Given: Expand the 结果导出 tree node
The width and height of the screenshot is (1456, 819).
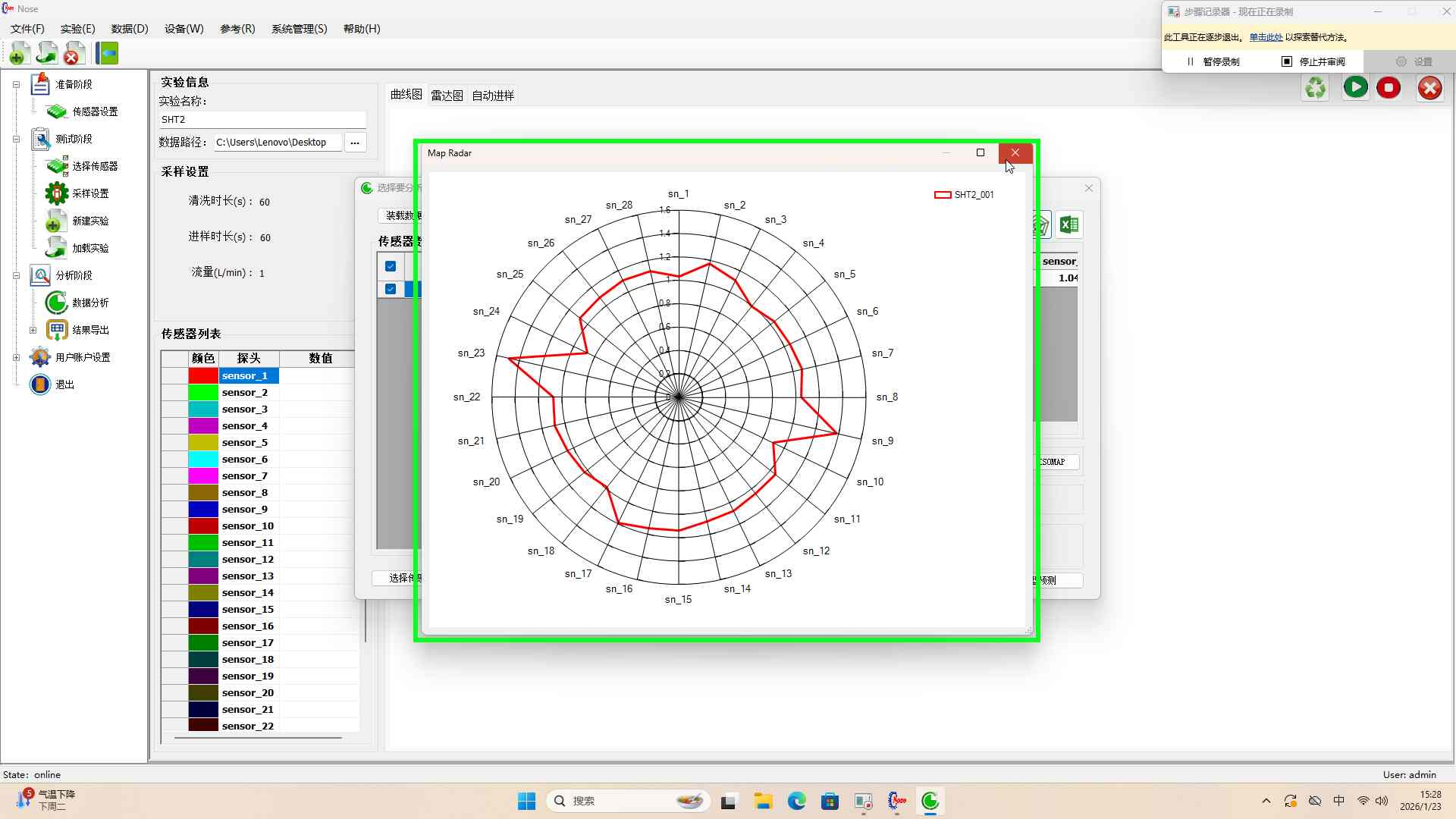Looking at the screenshot, I should 33,330.
